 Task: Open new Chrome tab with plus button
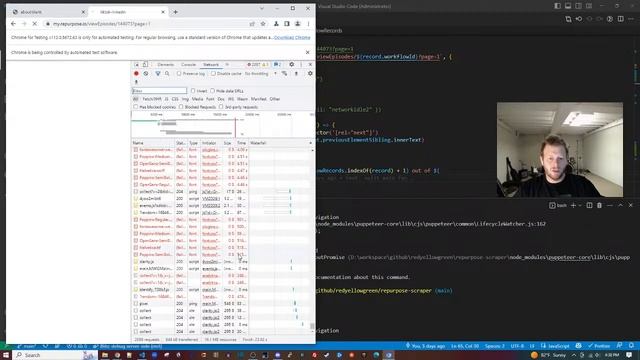click(176, 12)
